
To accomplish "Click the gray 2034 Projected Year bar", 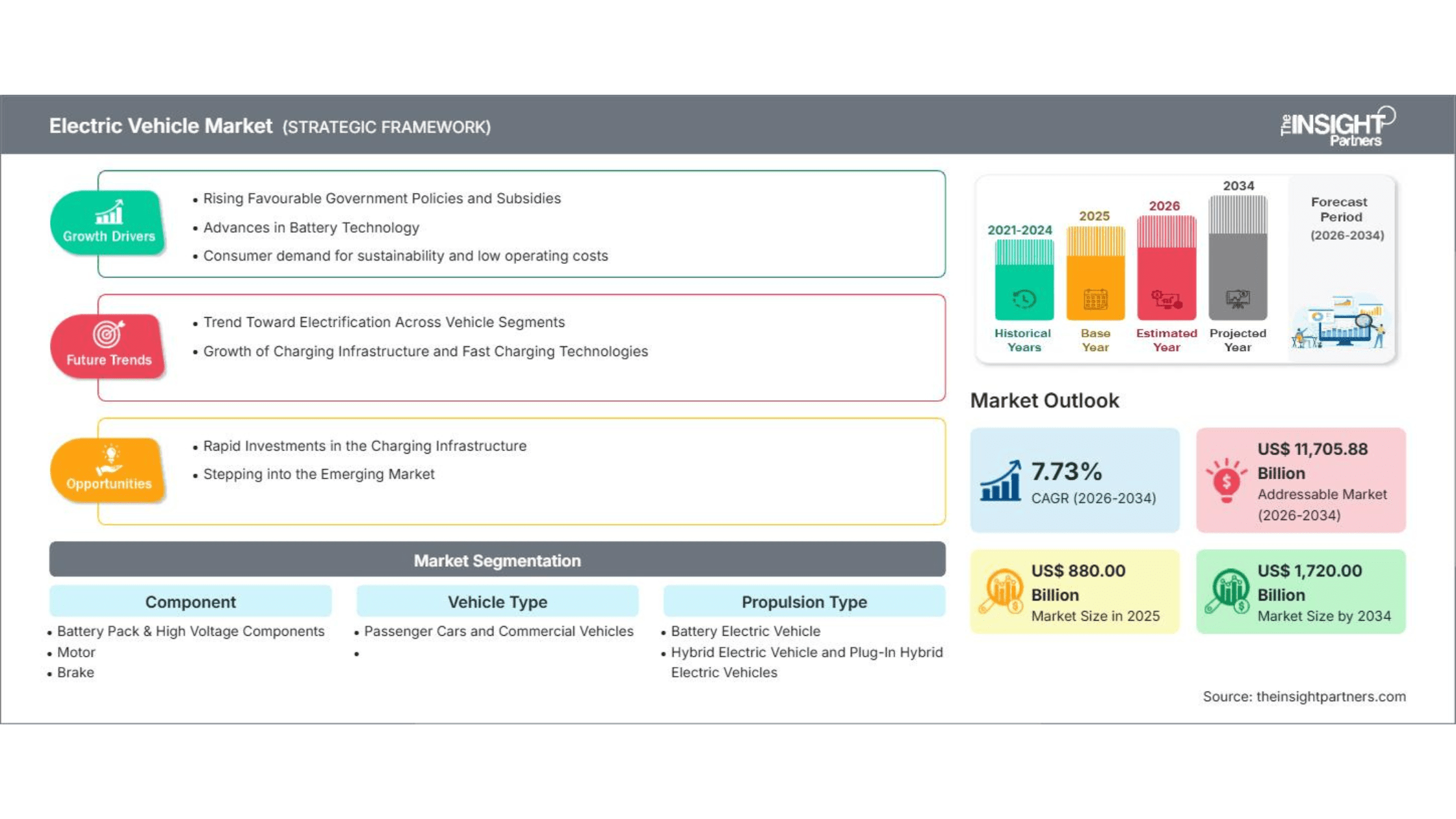I will pyautogui.click(x=1238, y=257).
